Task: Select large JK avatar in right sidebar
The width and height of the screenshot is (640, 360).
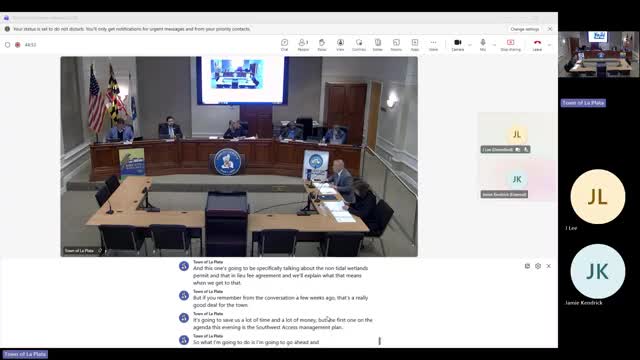Action: [x=598, y=271]
